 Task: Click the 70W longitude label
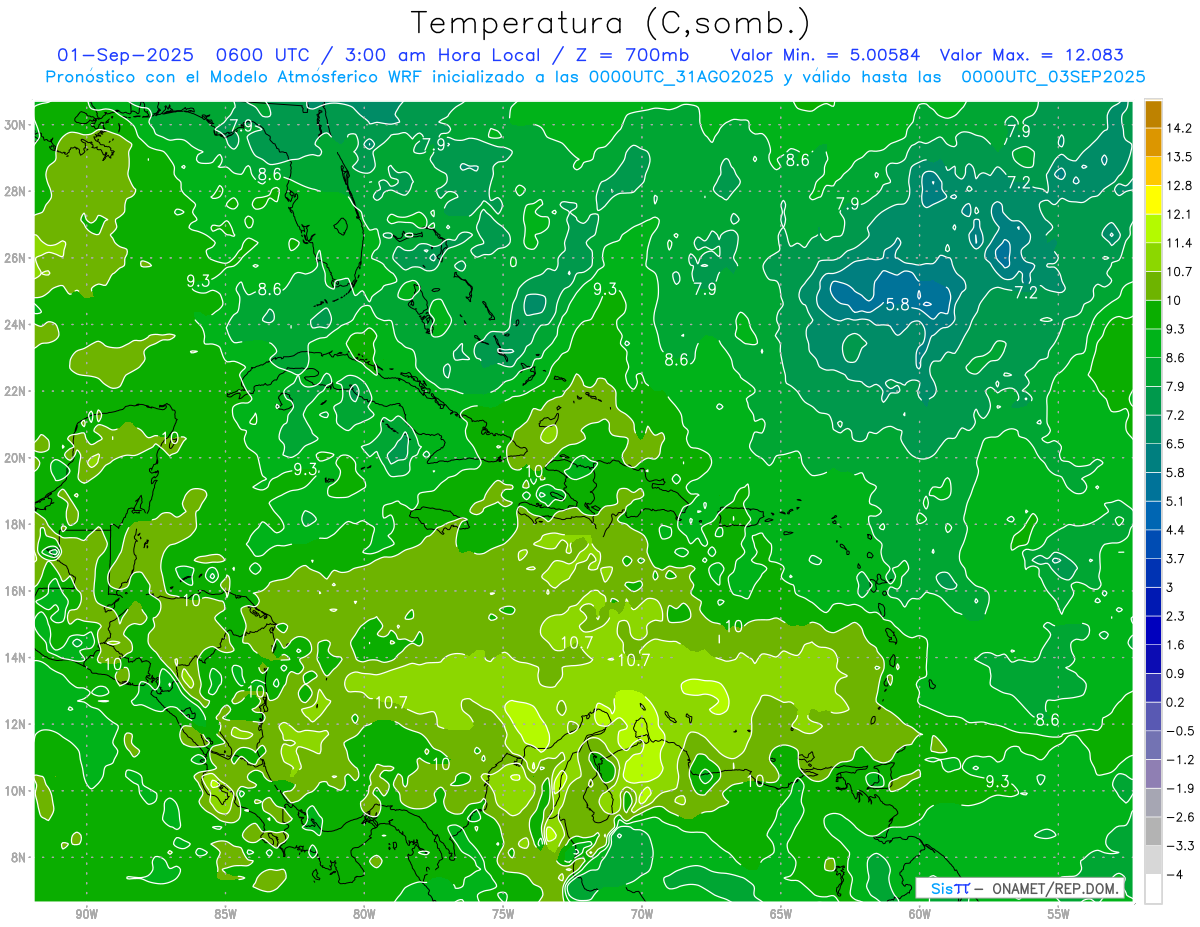642,914
